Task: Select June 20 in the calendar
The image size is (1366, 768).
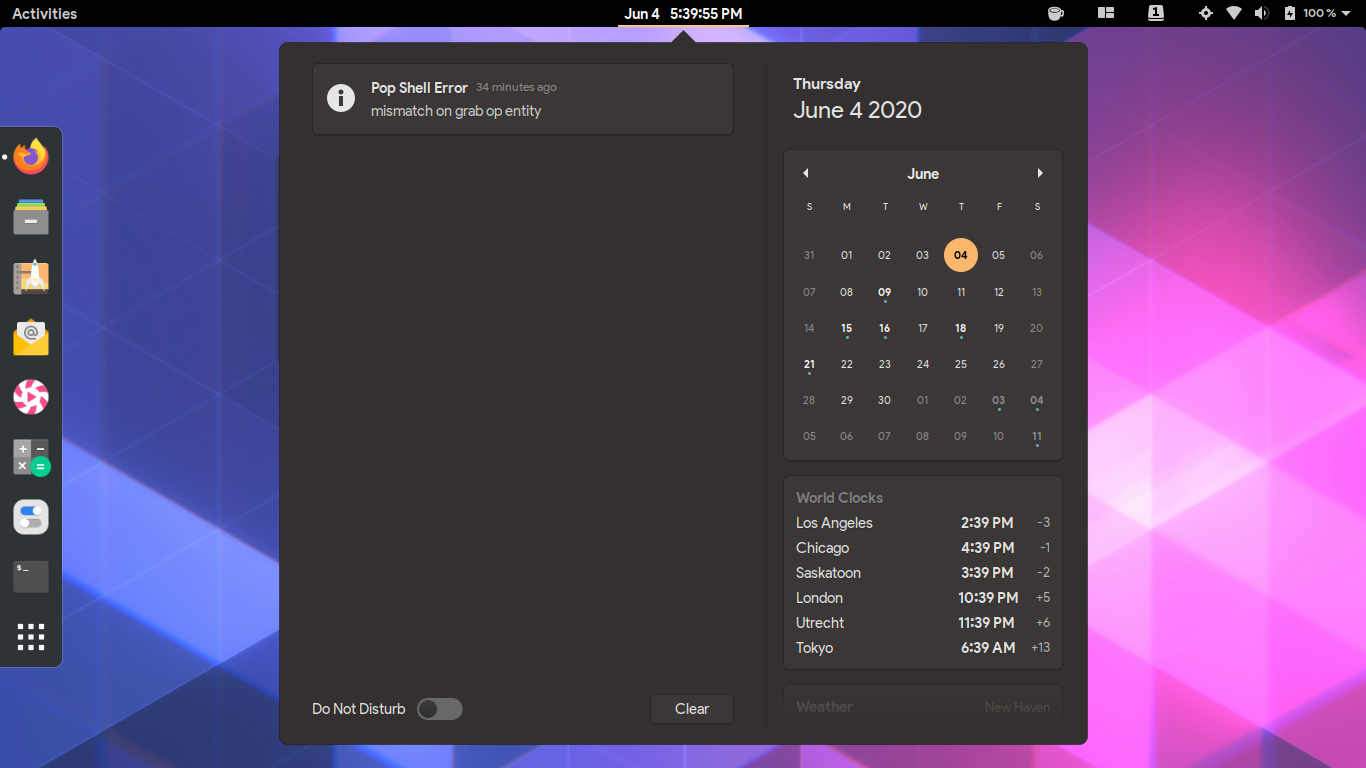Action: click(x=1037, y=329)
